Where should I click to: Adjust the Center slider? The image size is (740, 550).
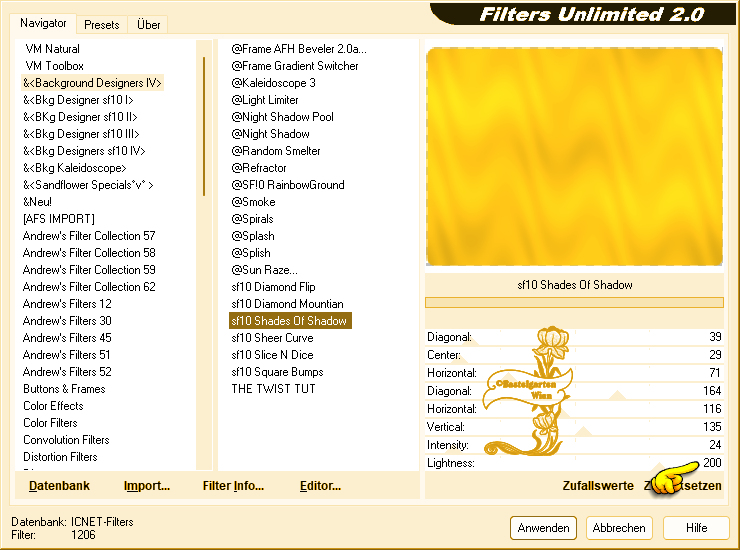click(x=574, y=355)
